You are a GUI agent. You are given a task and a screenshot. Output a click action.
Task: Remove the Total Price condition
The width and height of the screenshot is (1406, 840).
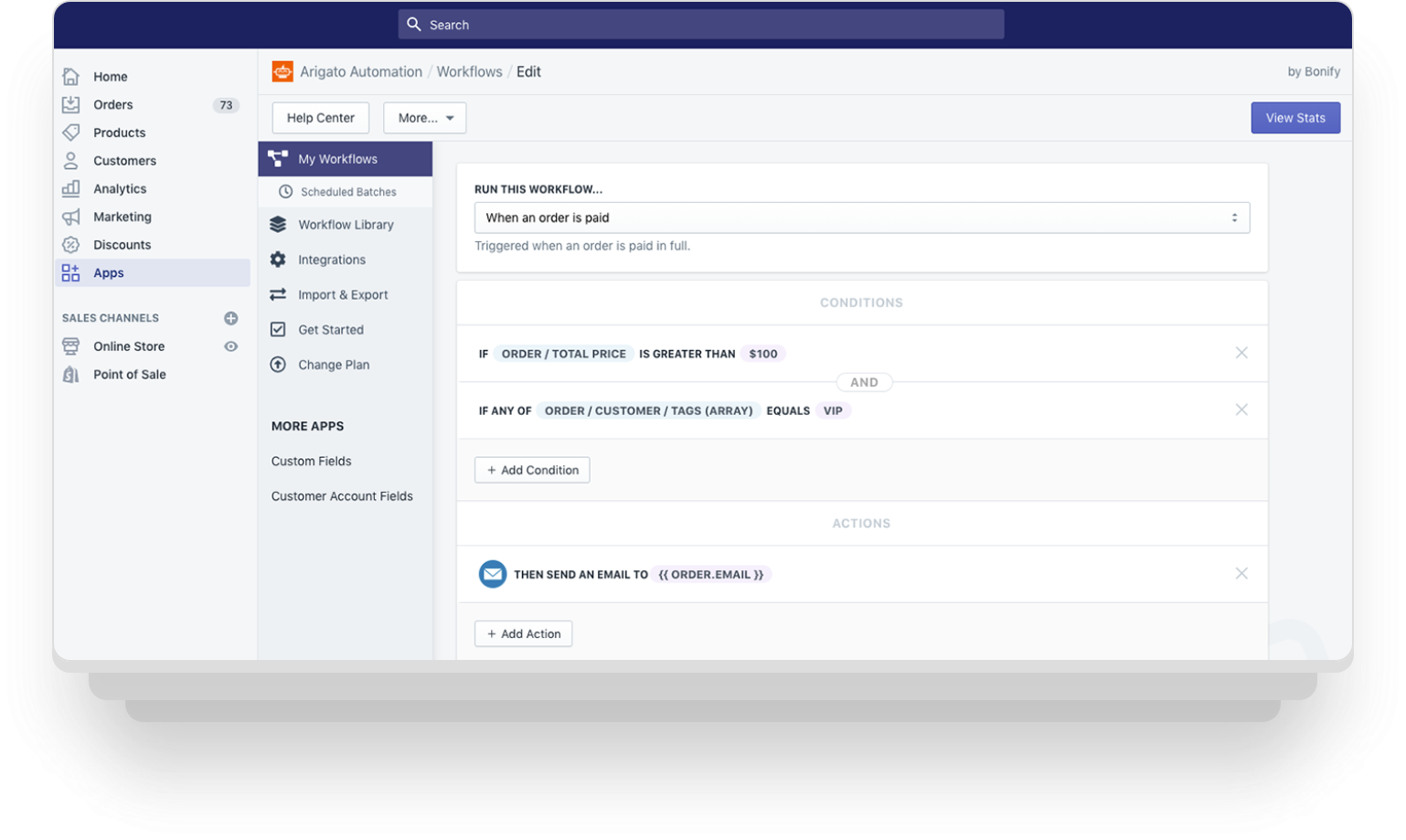(1241, 353)
